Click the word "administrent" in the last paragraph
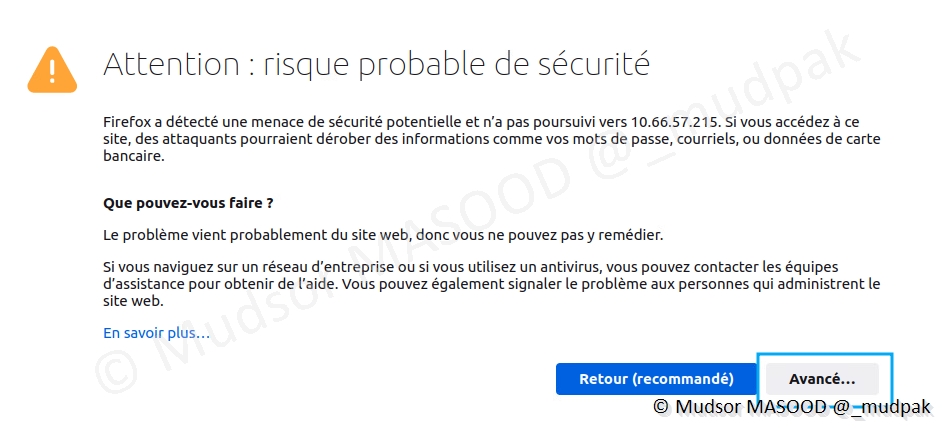 coord(812,284)
